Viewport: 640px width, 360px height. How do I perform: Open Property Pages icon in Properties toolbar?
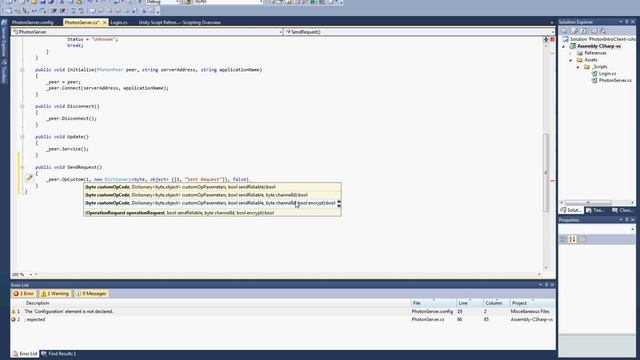point(583,239)
